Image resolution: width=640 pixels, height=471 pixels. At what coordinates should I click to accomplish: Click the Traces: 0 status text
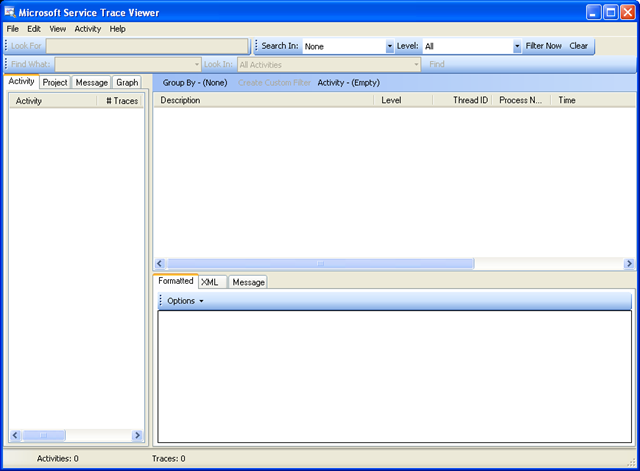click(x=169, y=459)
